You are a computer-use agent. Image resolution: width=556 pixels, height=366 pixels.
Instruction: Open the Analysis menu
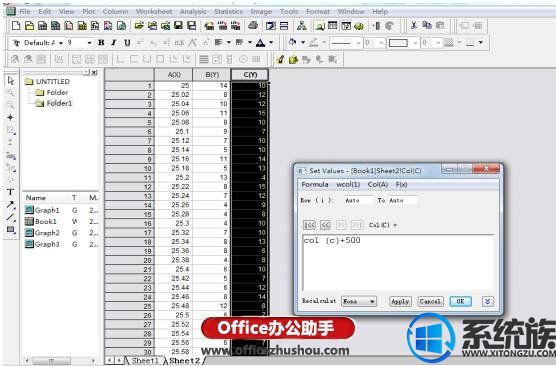pyautogui.click(x=193, y=12)
